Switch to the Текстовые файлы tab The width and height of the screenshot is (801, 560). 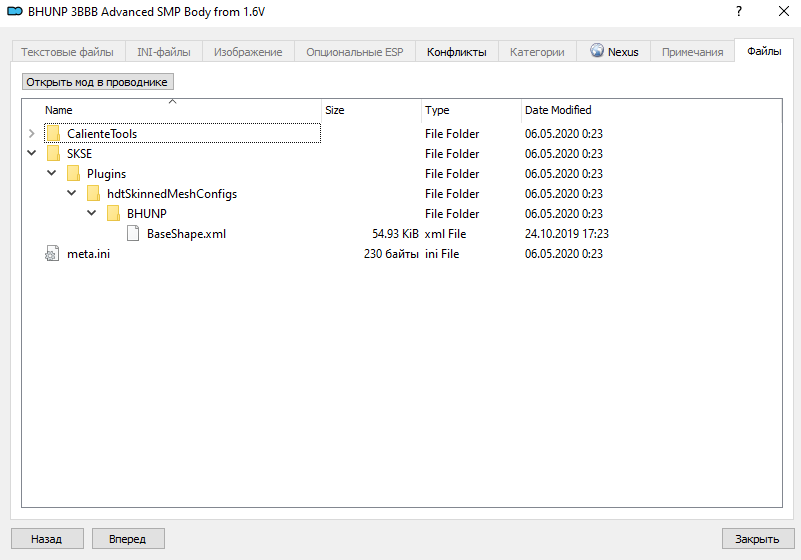(67, 52)
